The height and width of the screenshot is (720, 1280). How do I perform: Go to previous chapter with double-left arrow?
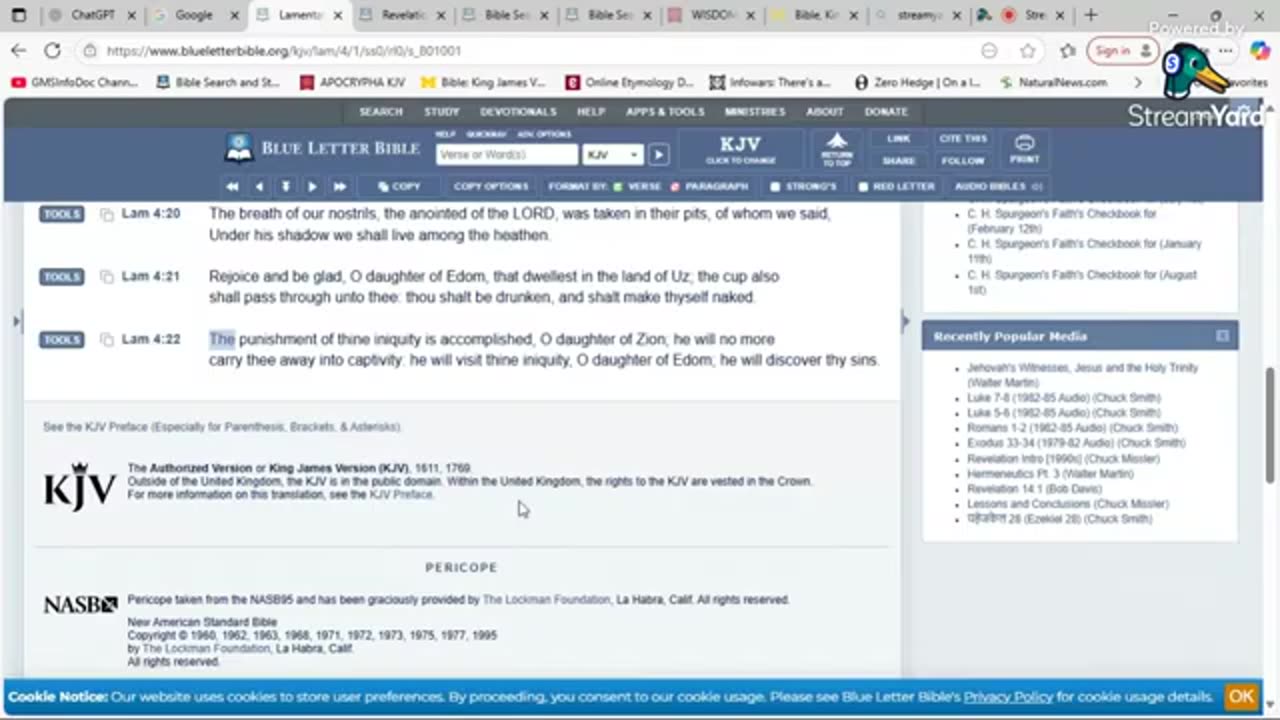coord(232,186)
